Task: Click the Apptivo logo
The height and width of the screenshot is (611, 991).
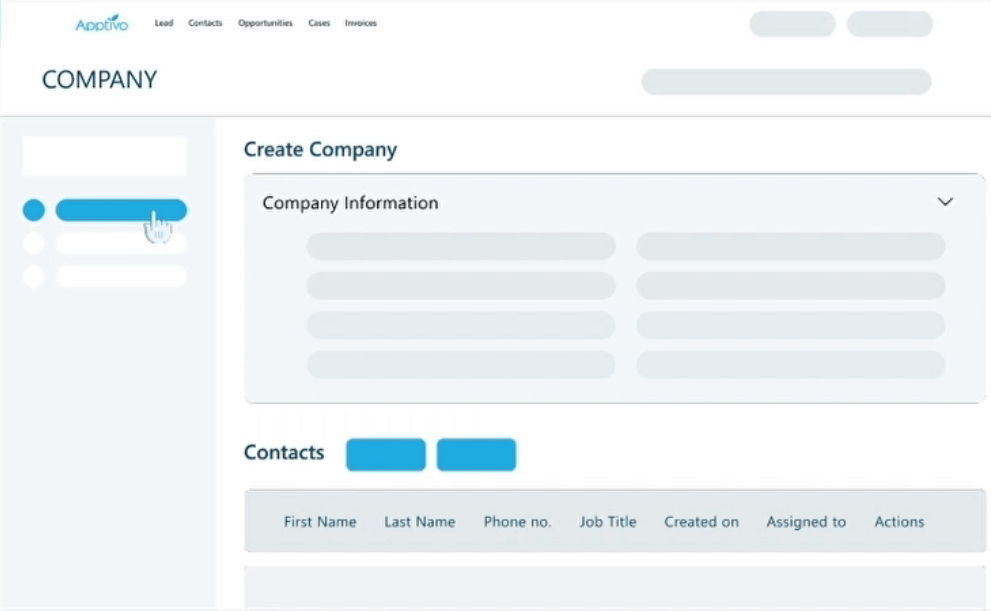Action: tap(101, 23)
